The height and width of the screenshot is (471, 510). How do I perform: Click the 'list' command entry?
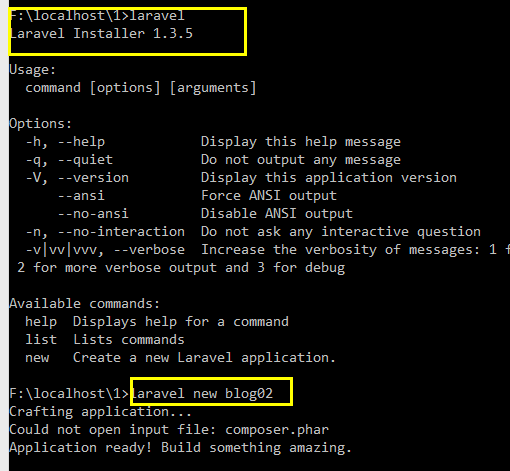[41, 340]
